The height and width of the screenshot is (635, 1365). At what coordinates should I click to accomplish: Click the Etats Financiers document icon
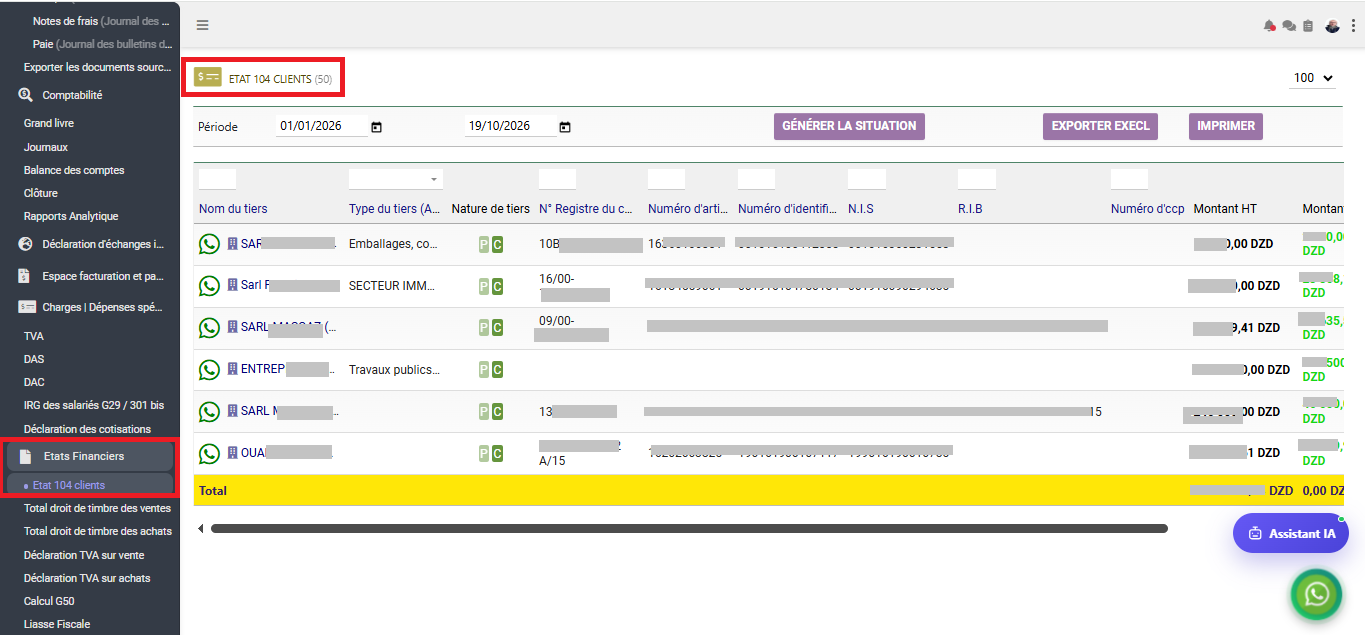tap(26, 456)
